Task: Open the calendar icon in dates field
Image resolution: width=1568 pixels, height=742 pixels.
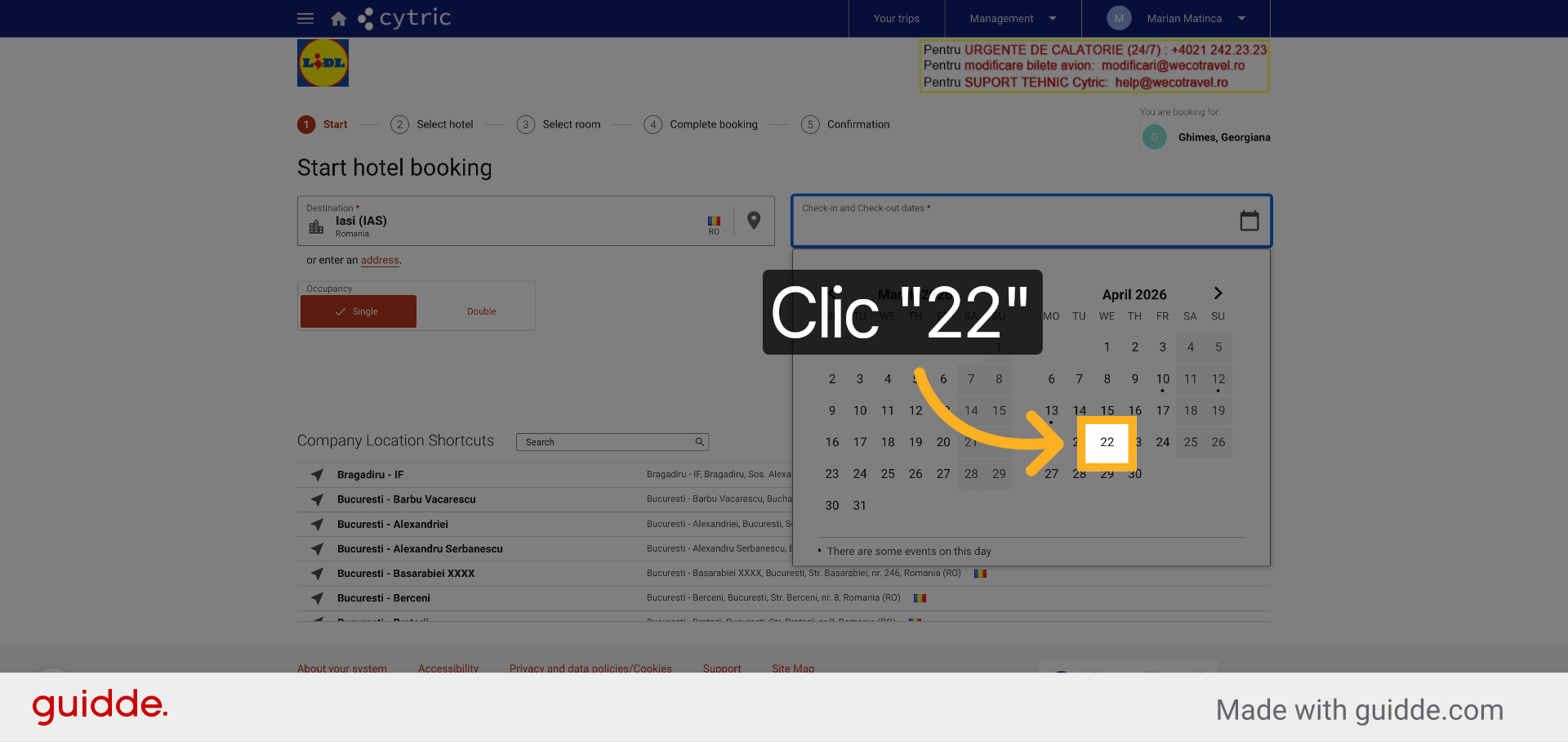Action: (x=1249, y=221)
